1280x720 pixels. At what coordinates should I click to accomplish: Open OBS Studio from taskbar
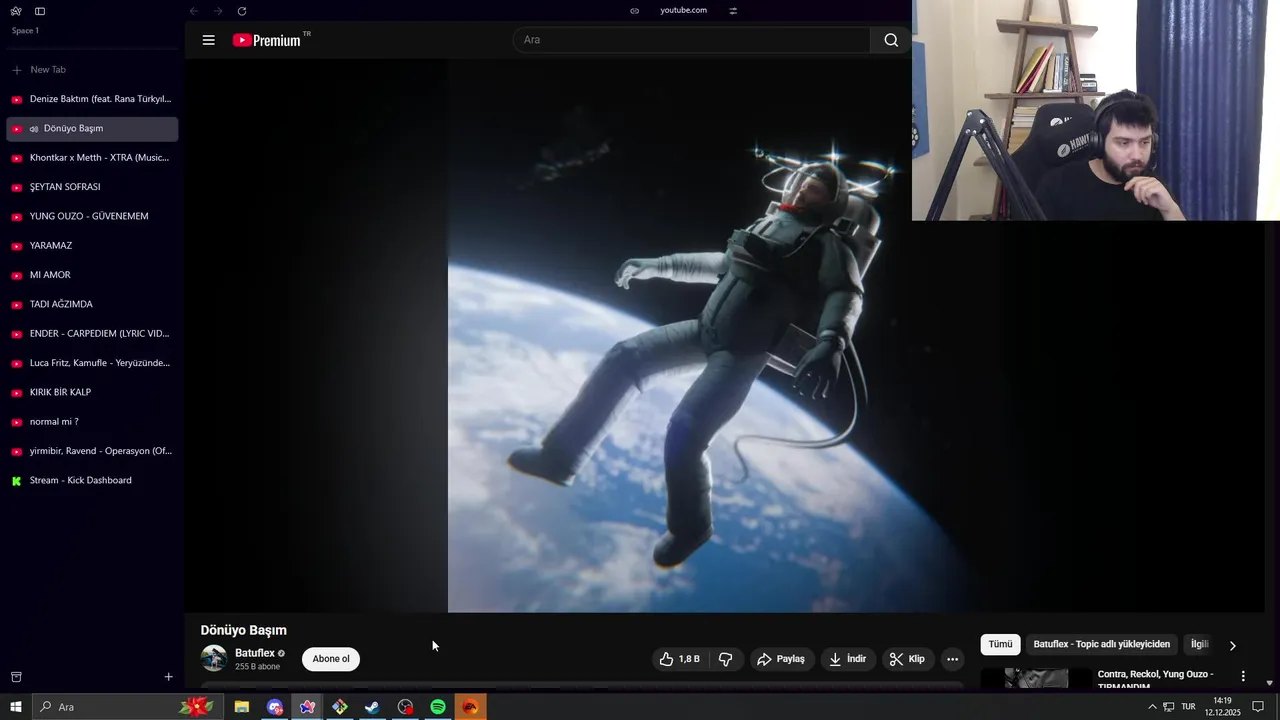click(405, 707)
